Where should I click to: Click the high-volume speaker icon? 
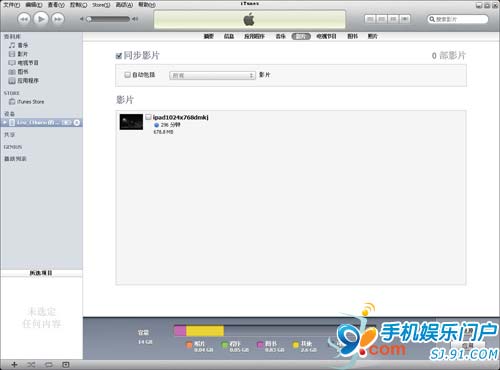135,19
